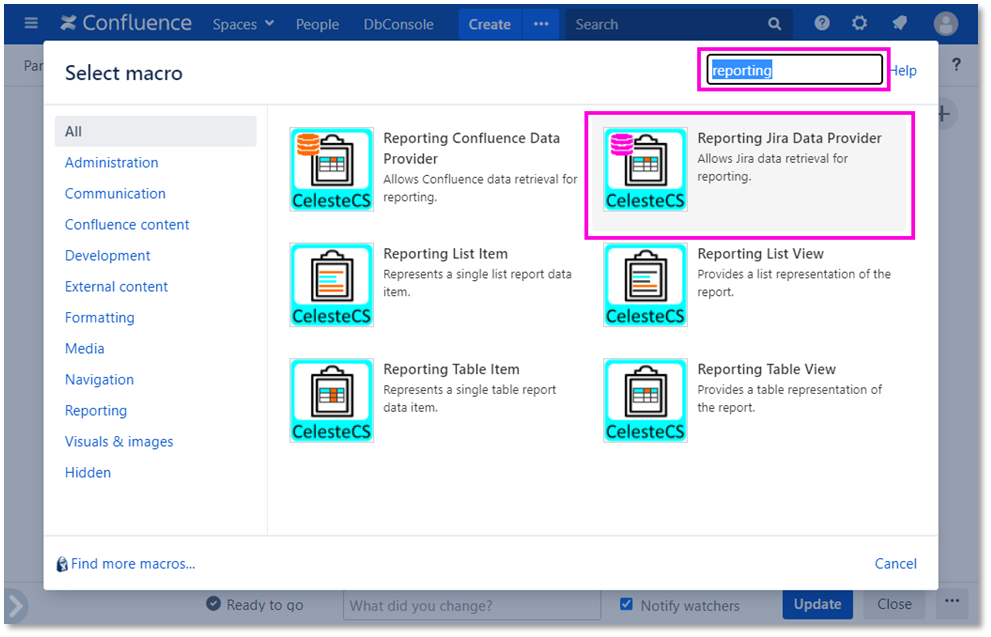Expand the sidebar chevron at bottom left
This screenshot has width=991, height=637.
[x=15, y=605]
